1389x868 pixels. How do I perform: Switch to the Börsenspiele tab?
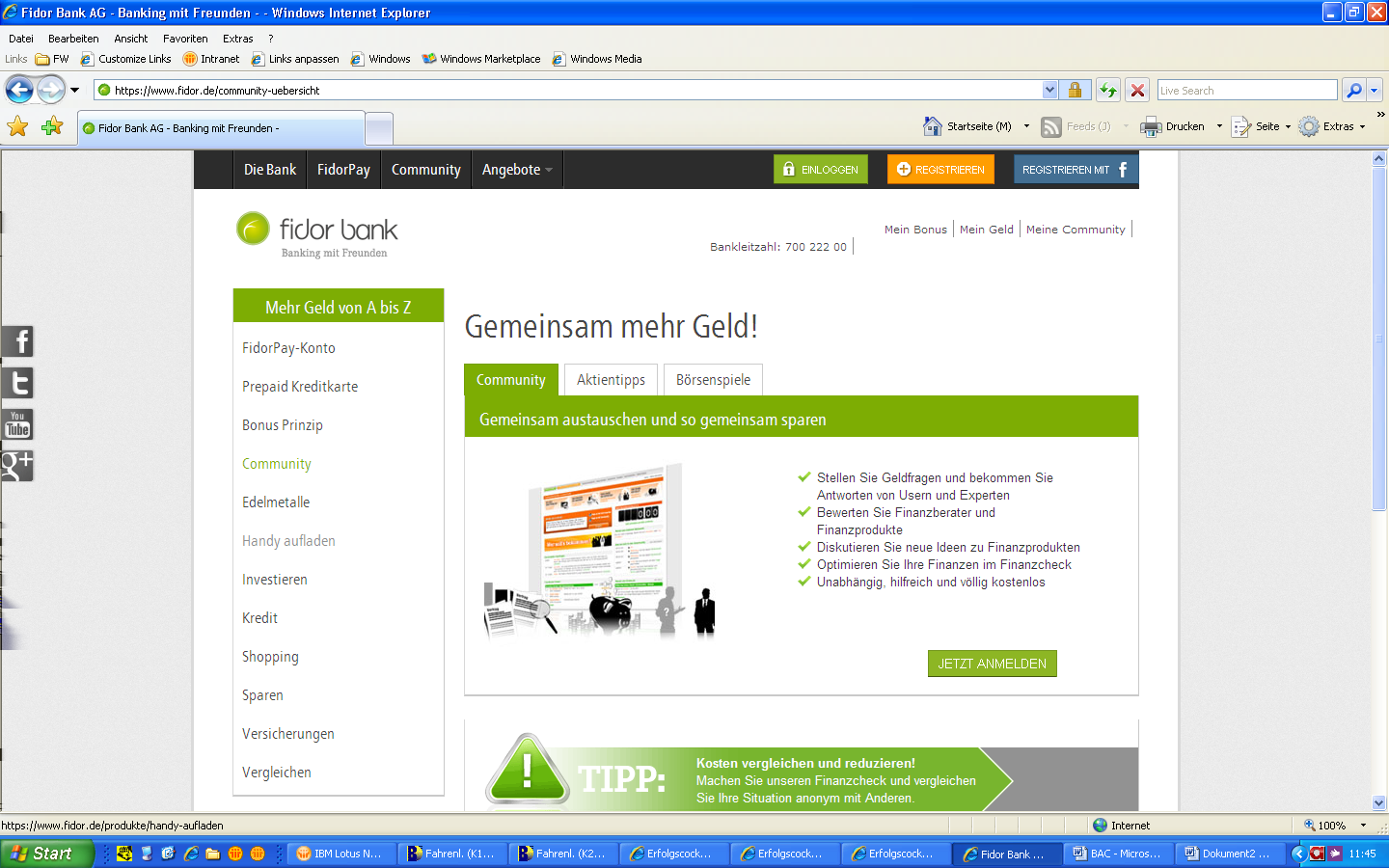coord(713,380)
